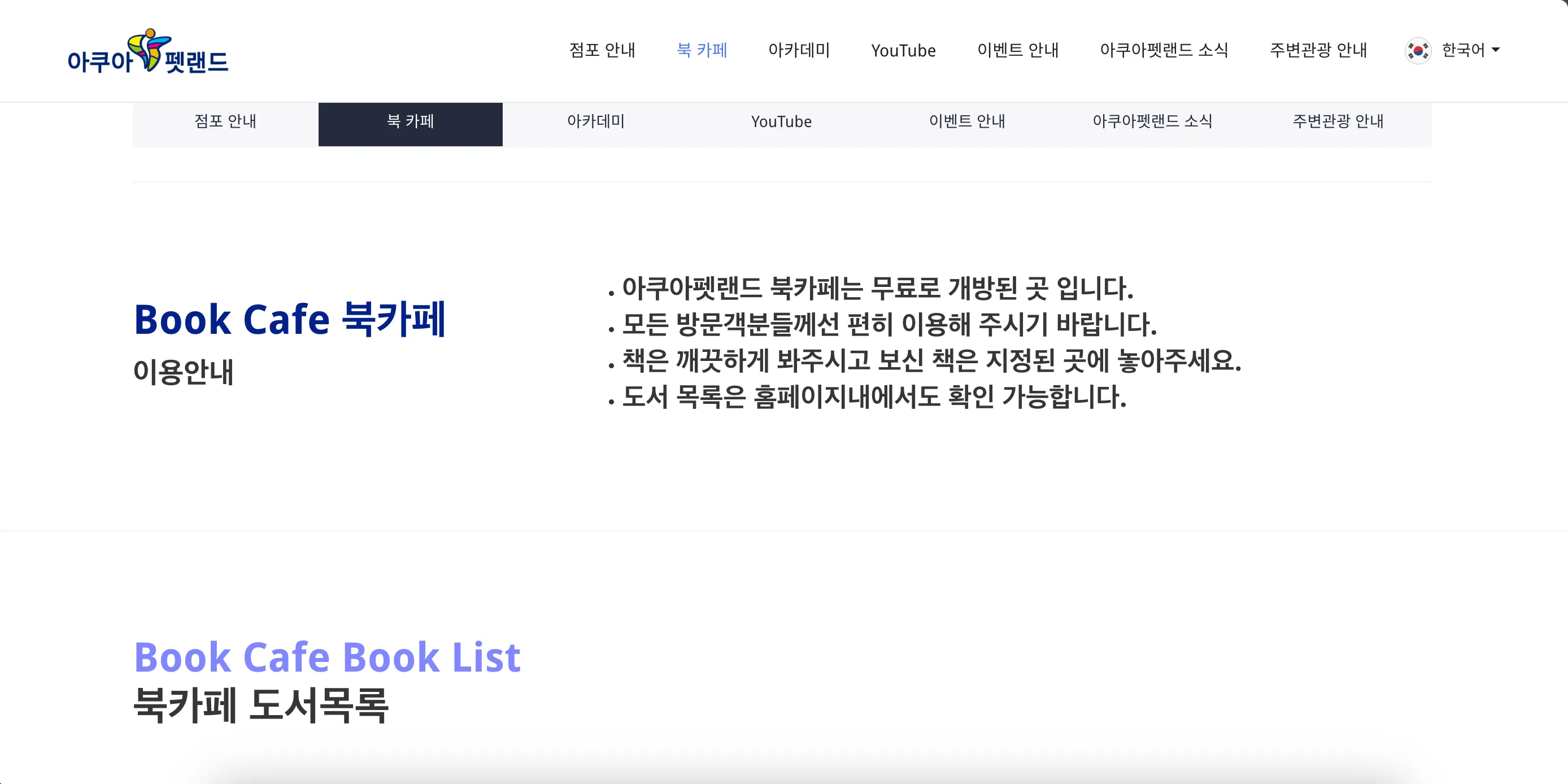Switch to 주변관광 안내 sub-tab
This screenshot has height=784, width=1568.
[1338, 124]
